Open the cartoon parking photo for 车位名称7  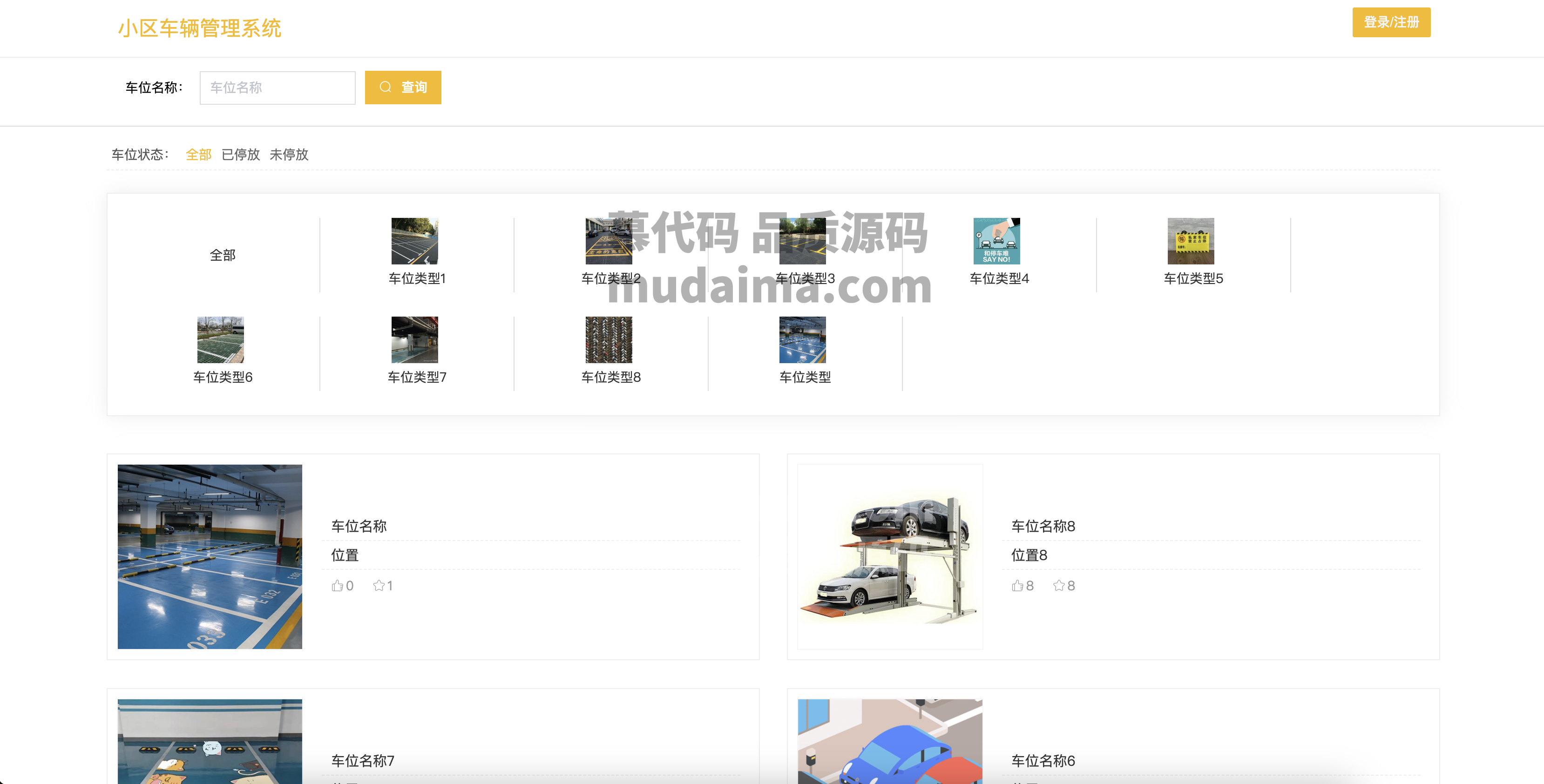[x=210, y=741]
